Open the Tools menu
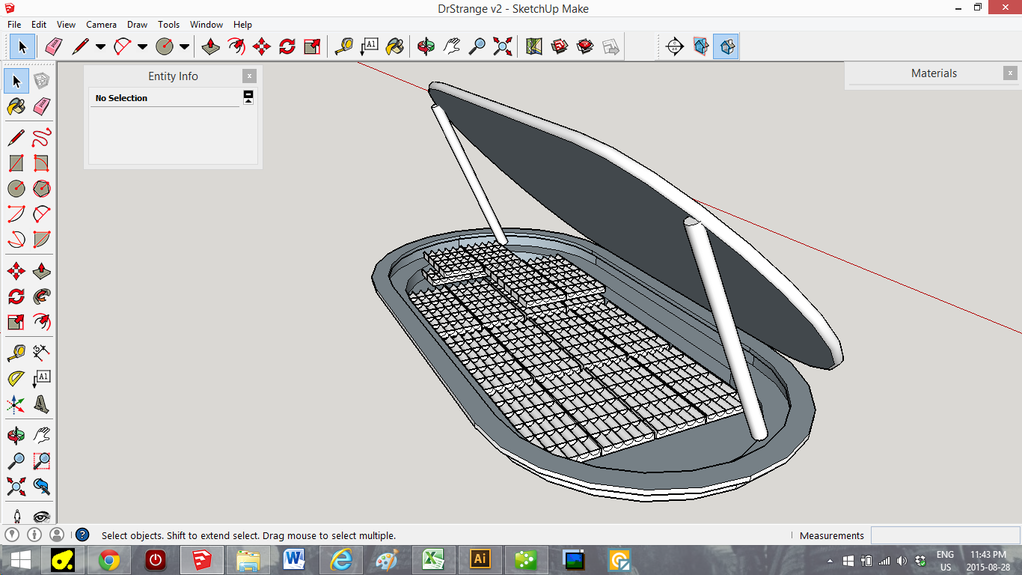Image resolution: width=1022 pixels, height=575 pixels. tap(168, 25)
